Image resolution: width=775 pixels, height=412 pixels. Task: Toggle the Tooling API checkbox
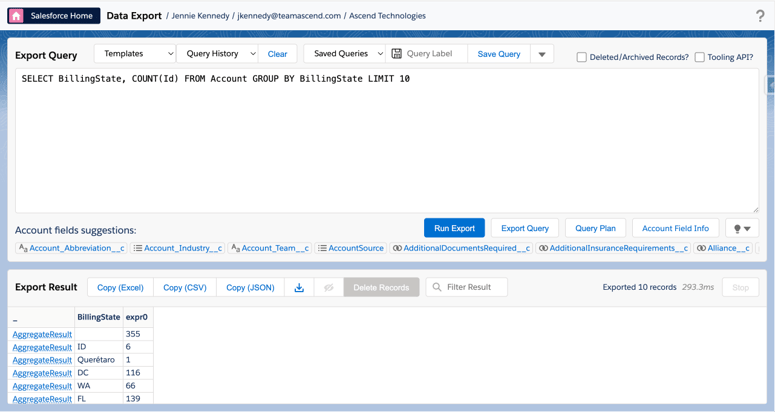click(x=699, y=57)
